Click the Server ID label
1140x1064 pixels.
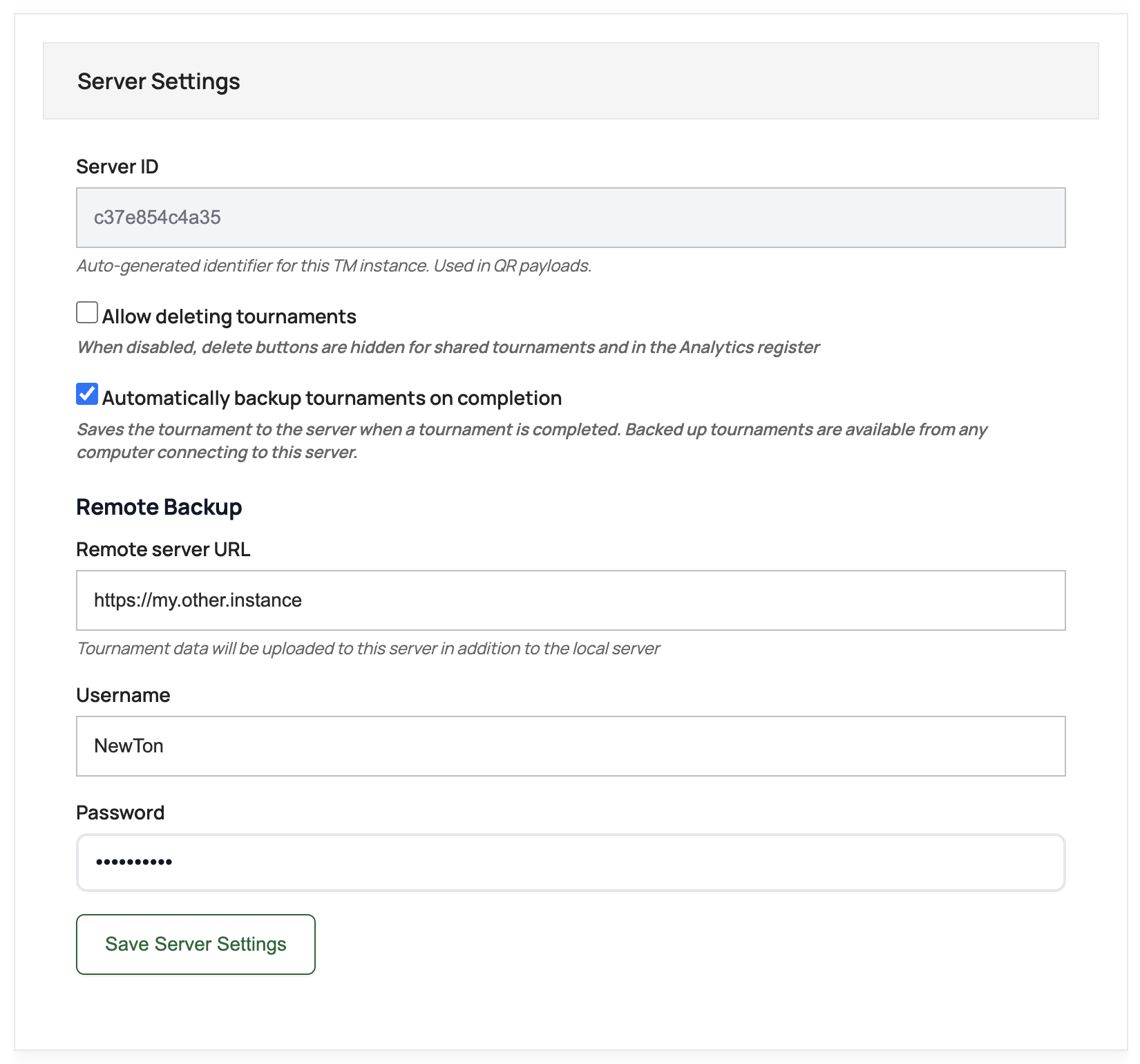click(x=117, y=167)
